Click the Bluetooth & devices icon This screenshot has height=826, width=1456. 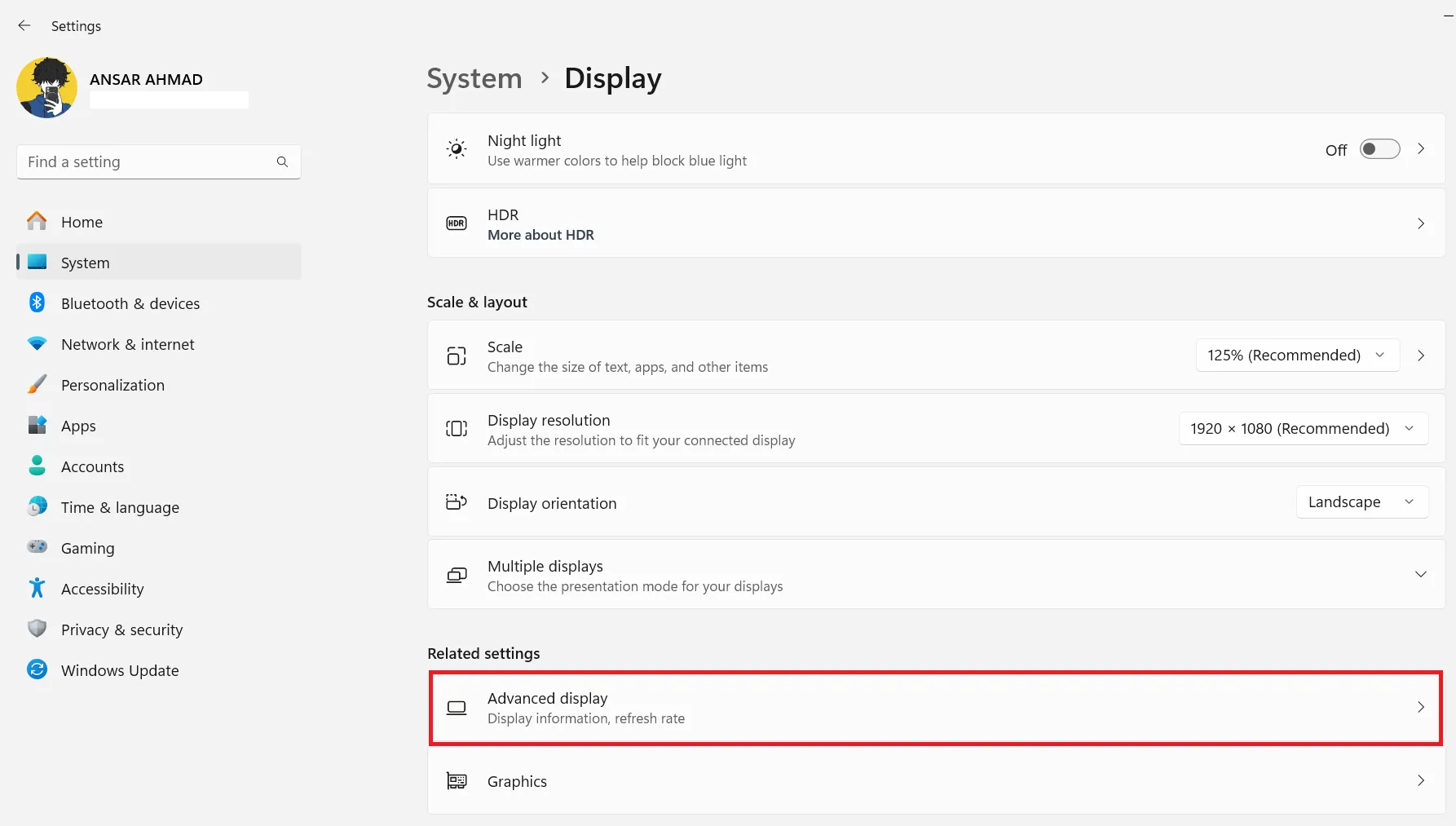(38, 303)
